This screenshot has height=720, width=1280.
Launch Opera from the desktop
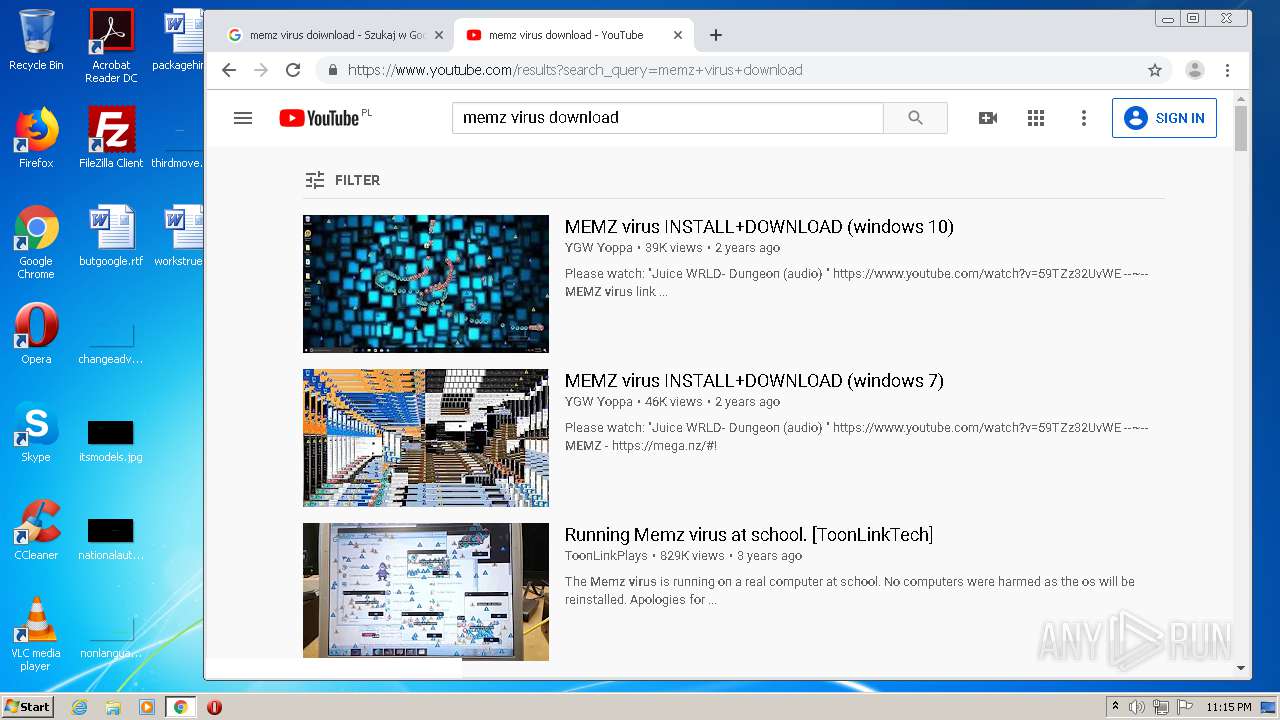click(x=36, y=334)
